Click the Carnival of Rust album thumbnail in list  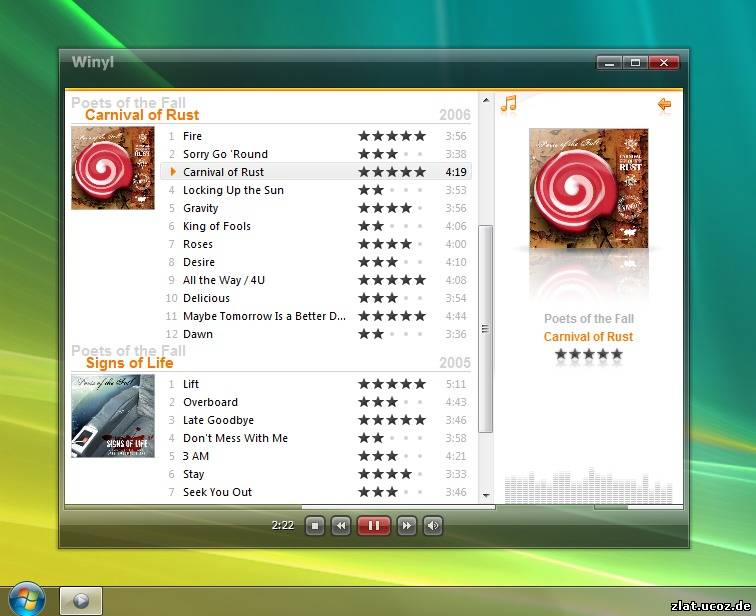(x=113, y=168)
